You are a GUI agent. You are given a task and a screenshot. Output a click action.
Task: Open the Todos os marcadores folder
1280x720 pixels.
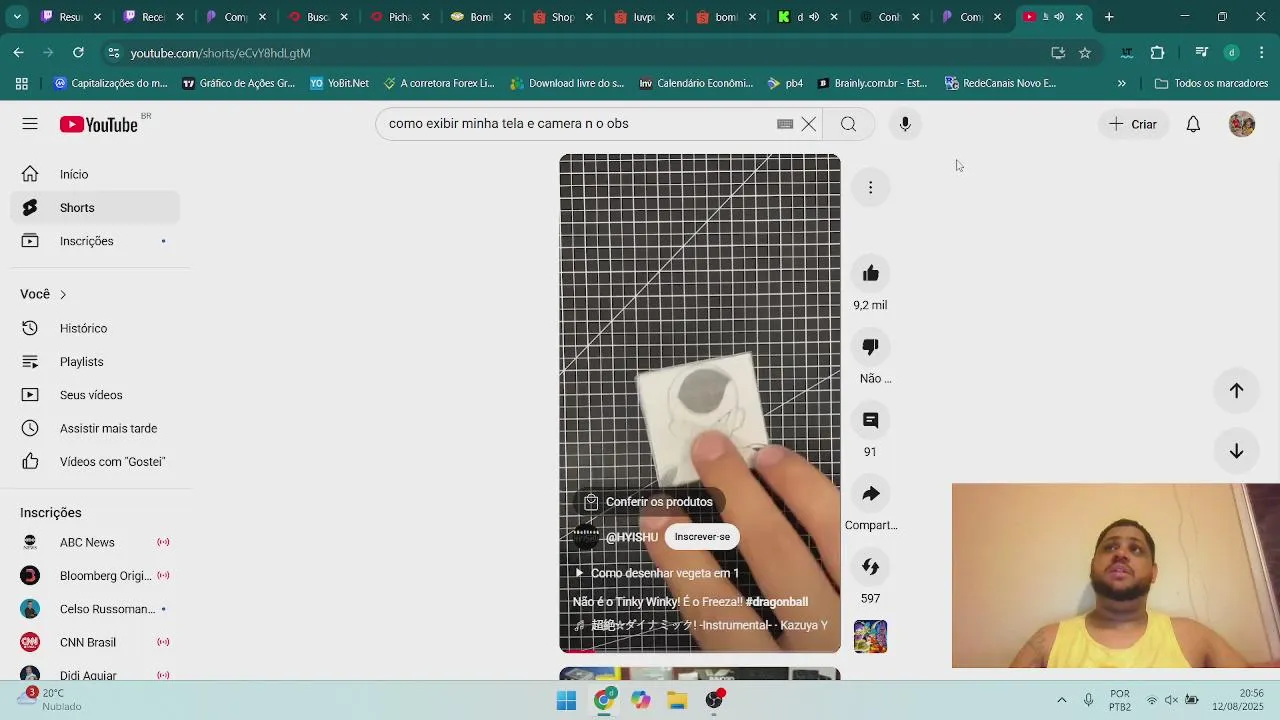[x=1211, y=84]
